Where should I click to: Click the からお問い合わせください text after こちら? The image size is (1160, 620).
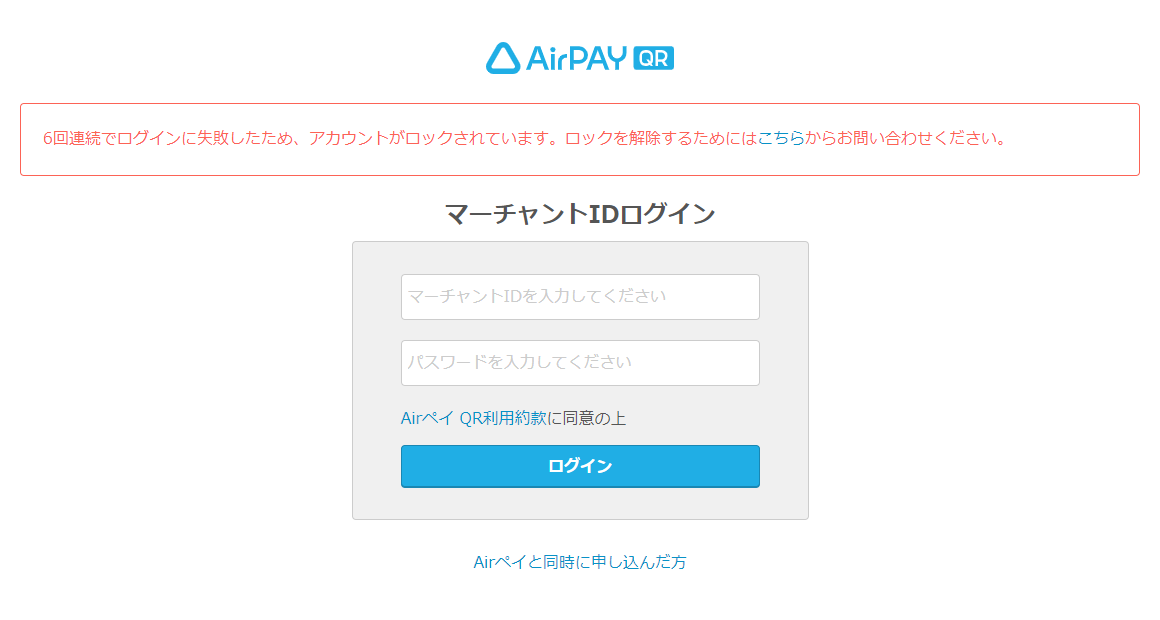point(905,138)
